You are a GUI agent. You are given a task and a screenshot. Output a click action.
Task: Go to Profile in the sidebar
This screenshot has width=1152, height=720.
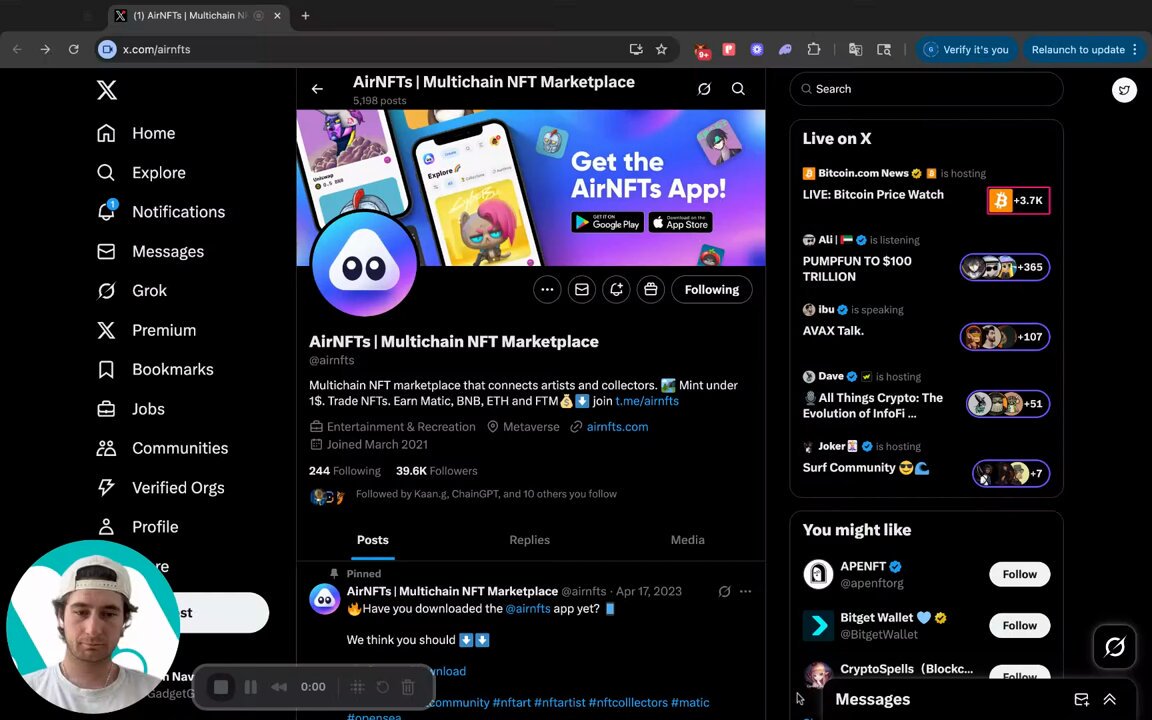click(x=137, y=527)
